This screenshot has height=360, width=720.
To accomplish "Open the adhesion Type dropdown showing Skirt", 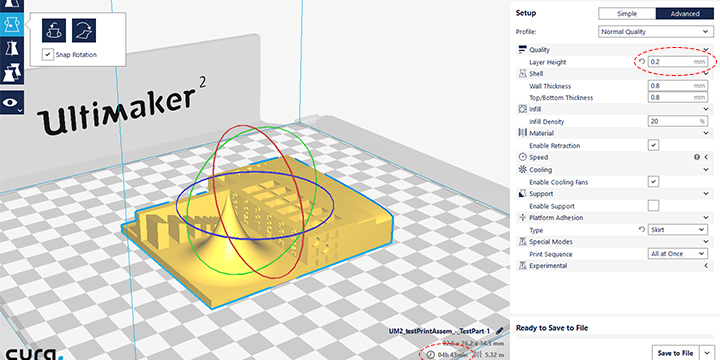I will point(677,230).
